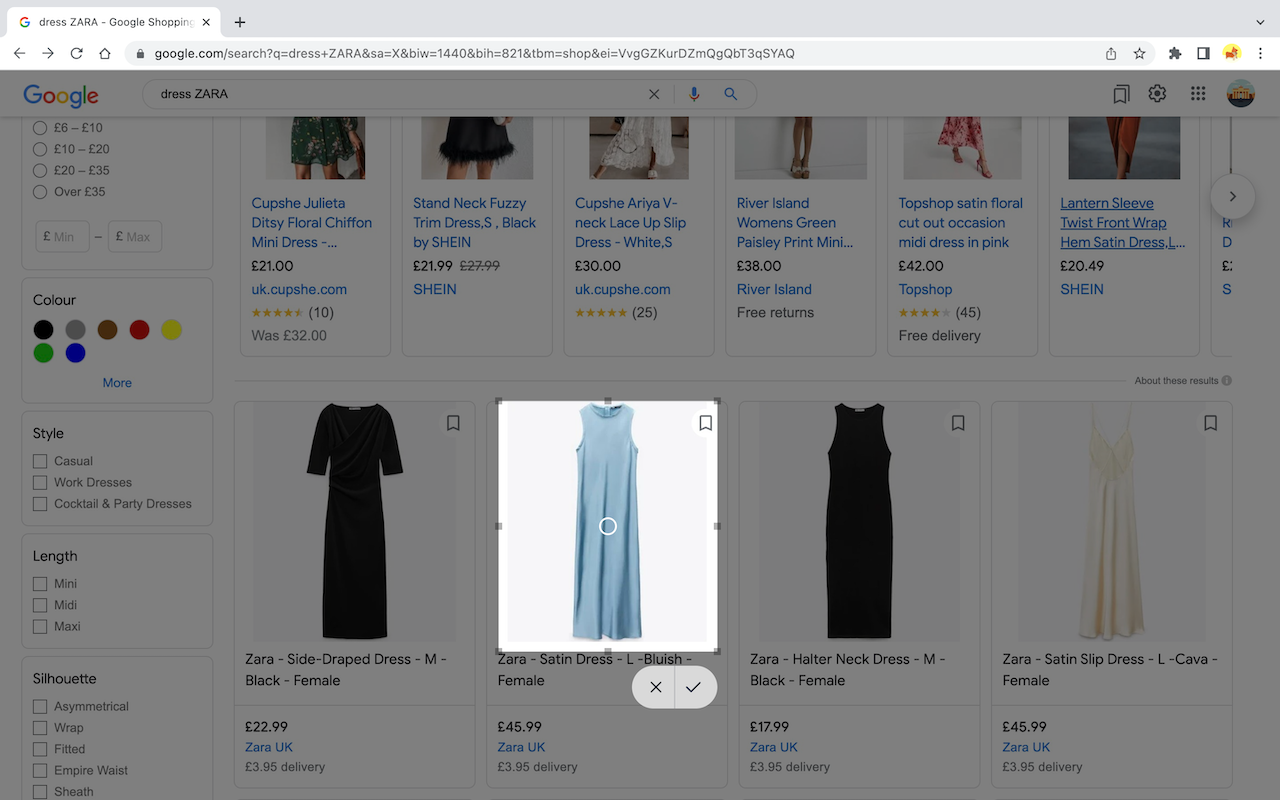
Task: Open Topshop satin floral midi dress link
Action: (960, 223)
